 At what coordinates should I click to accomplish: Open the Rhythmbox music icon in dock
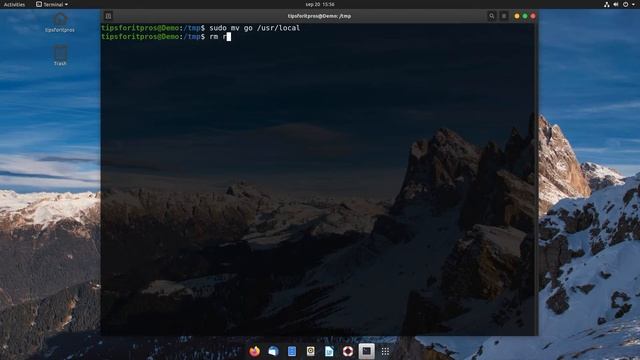[311, 351]
